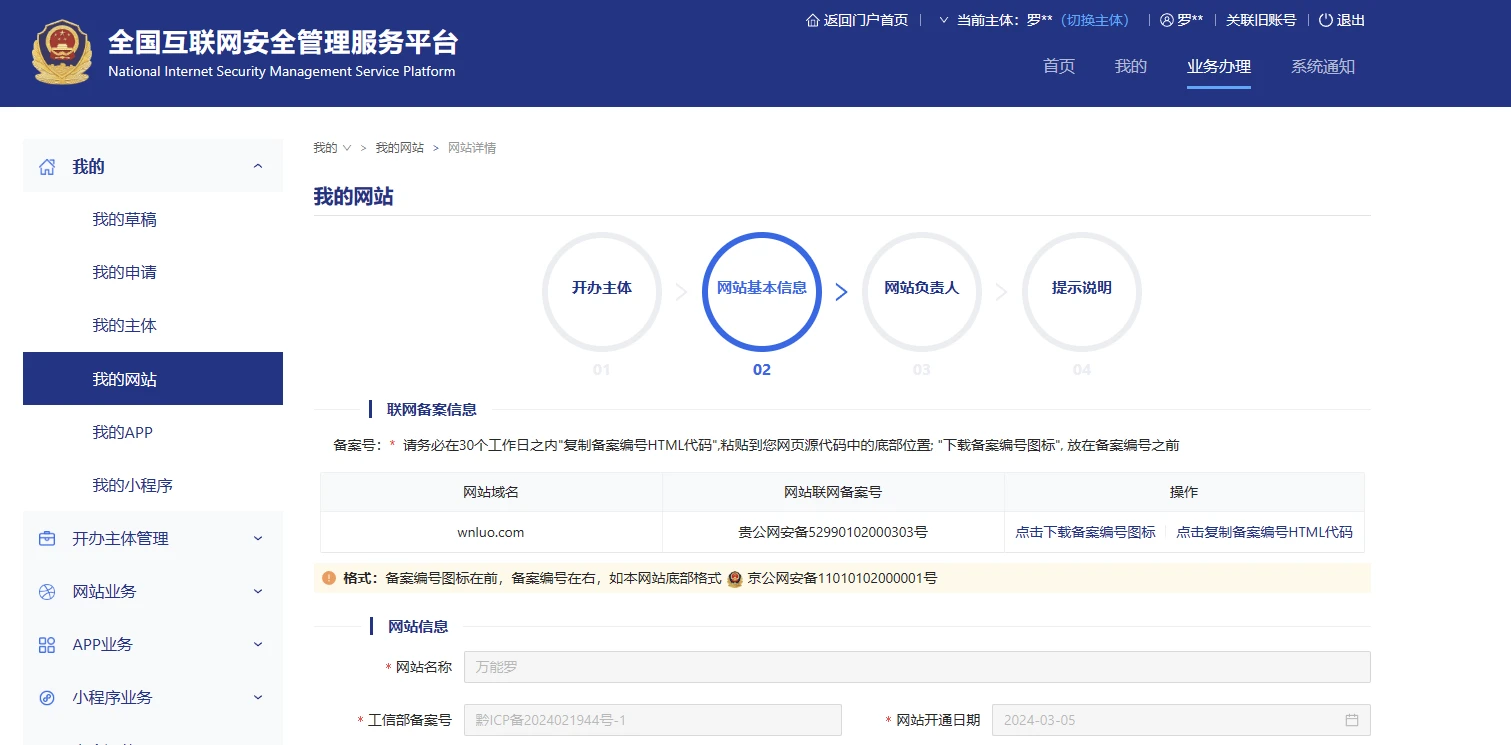1511x745 pixels.
Task: Click the user avatar icon beside 罗**
Action: click(x=1166, y=20)
